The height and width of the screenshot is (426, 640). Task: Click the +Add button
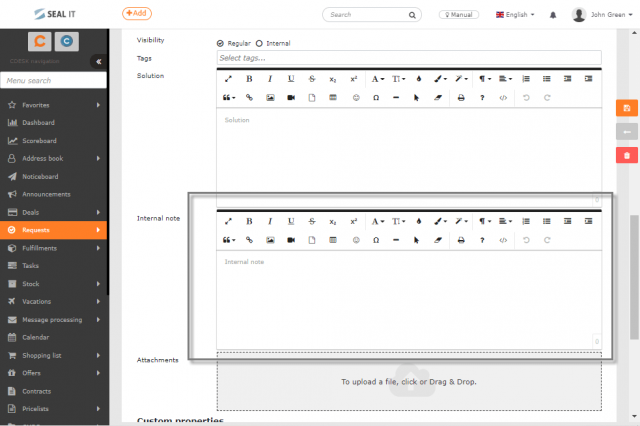pyautogui.click(x=137, y=13)
